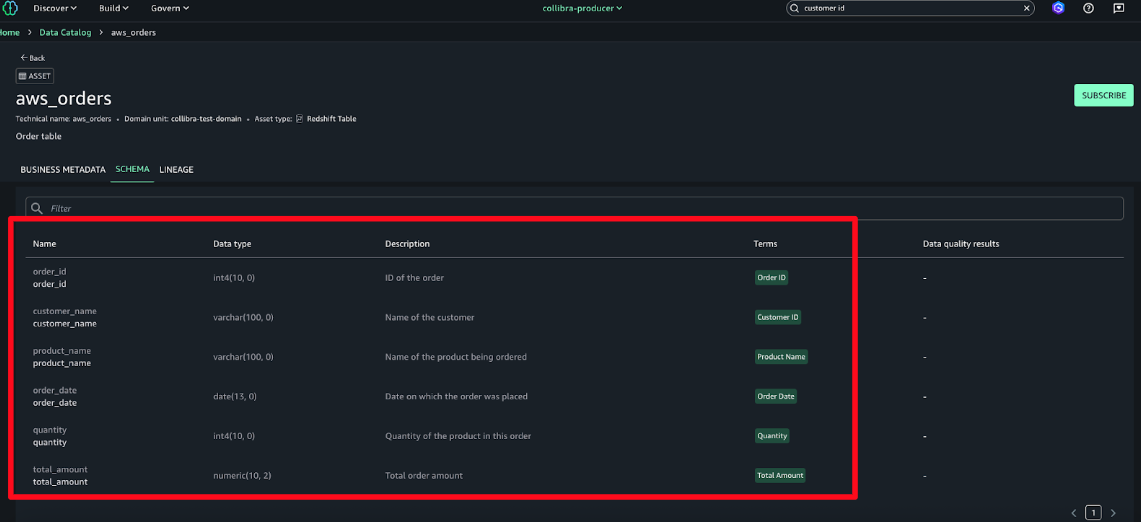Go to next page arrow in pagination
The width and height of the screenshot is (1141, 522).
pos(1113,513)
